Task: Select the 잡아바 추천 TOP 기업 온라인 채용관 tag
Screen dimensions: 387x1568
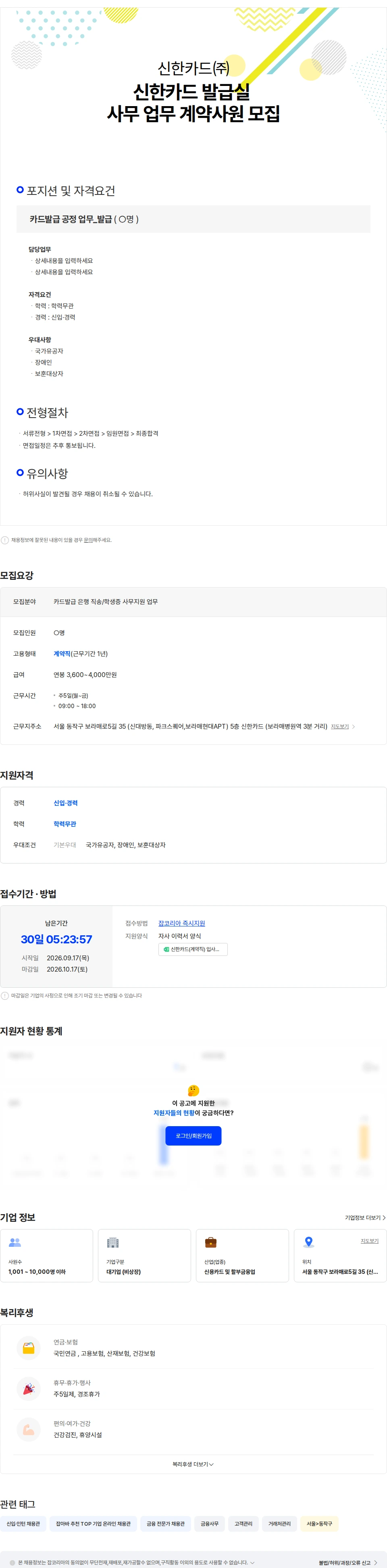Action: coord(93,1524)
